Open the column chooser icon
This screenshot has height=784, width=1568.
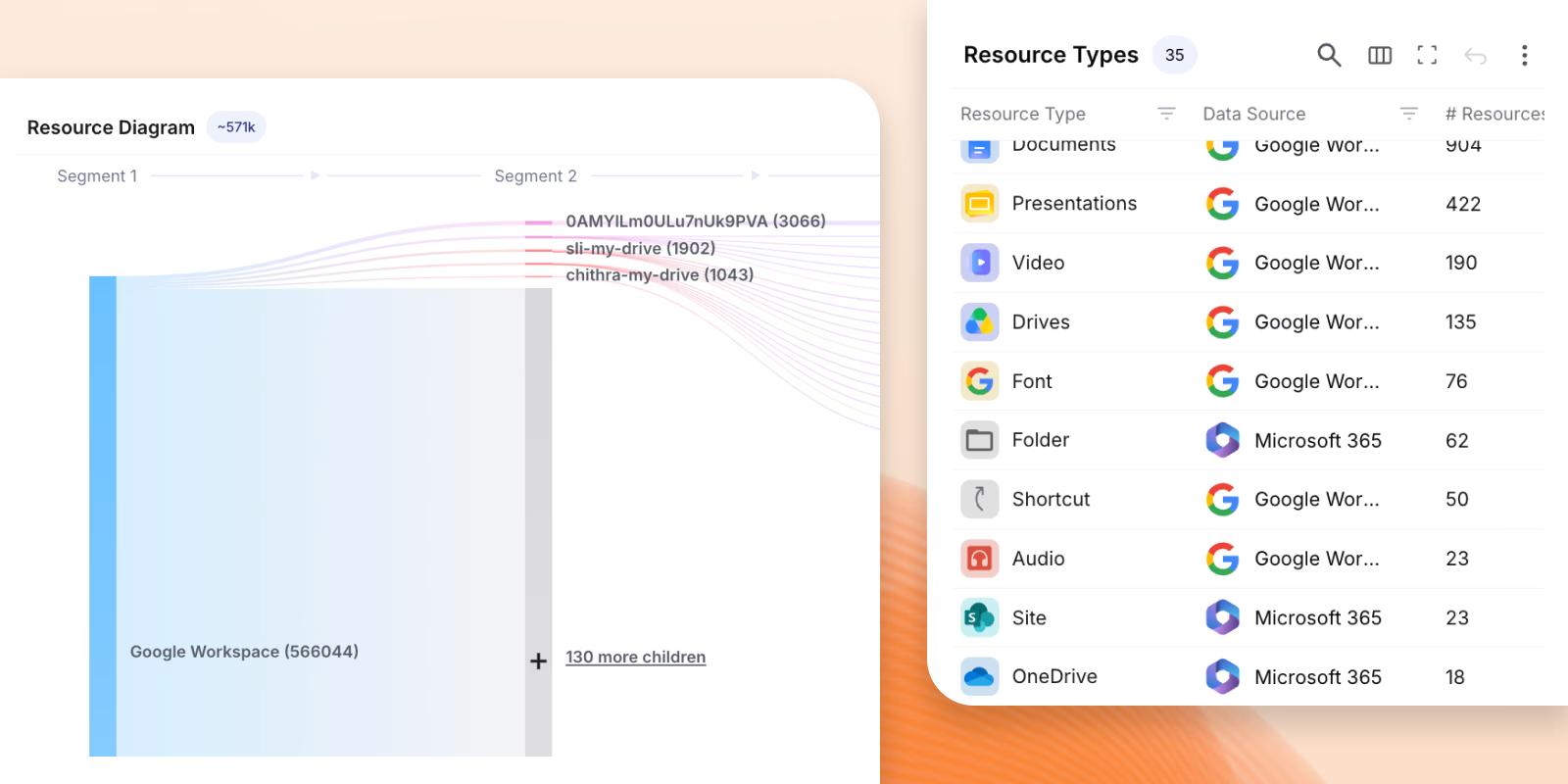[x=1380, y=55]
